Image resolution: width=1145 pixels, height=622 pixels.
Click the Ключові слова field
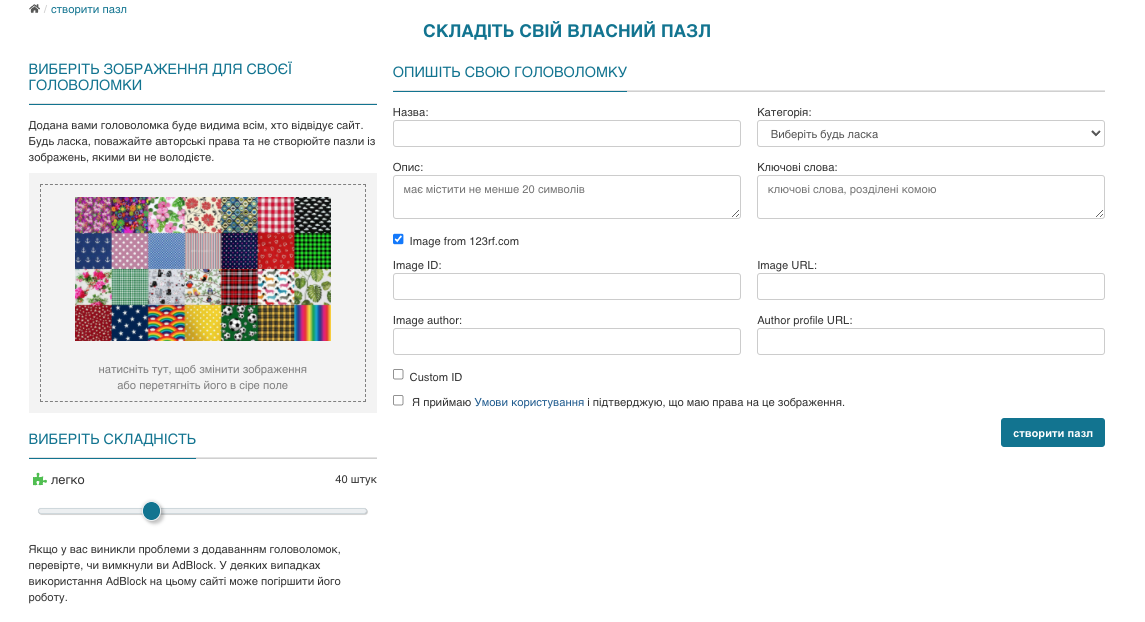930,196
